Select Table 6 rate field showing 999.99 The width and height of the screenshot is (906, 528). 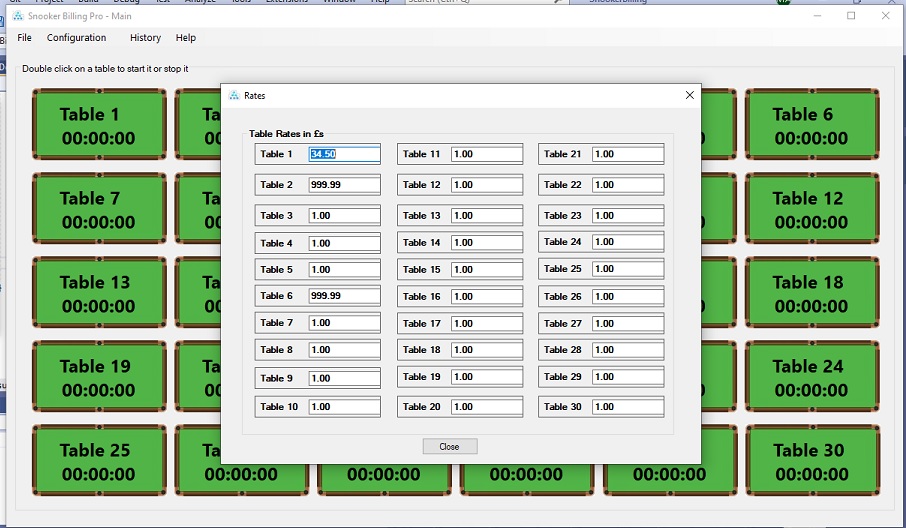tap(344, 296)
